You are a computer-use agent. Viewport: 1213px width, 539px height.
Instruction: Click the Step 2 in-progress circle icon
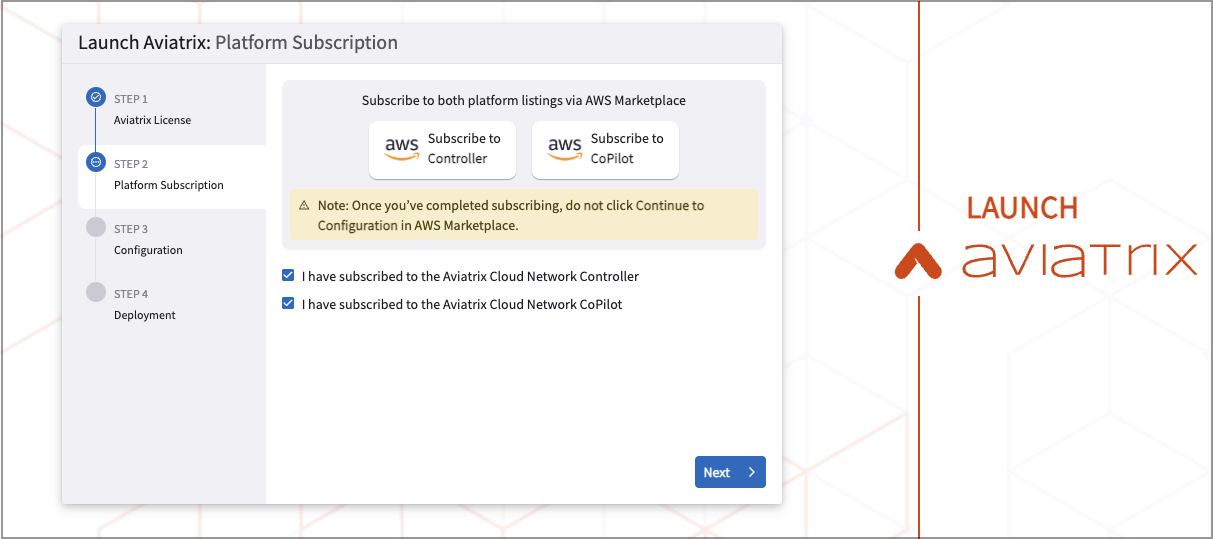[x=96, y=162]
